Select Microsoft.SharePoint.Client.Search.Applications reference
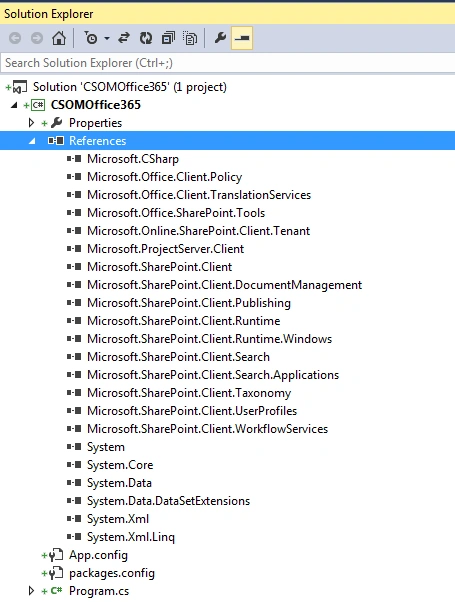Screen dimensions: 455x602 (x=213, y=375)
